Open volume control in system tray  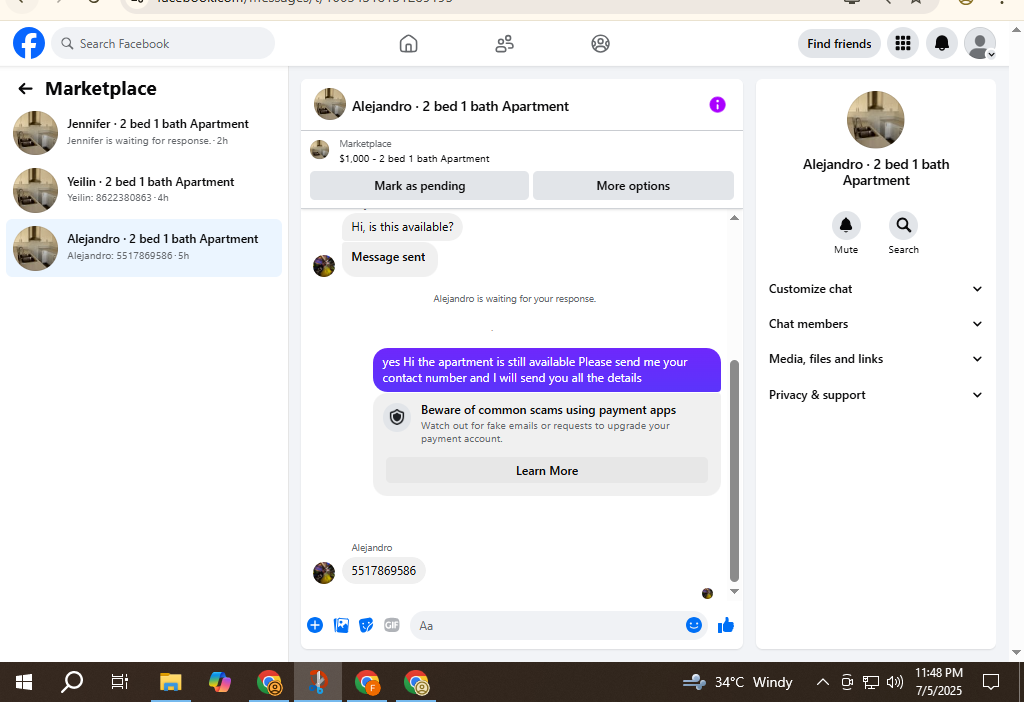[x=895, y=682]
